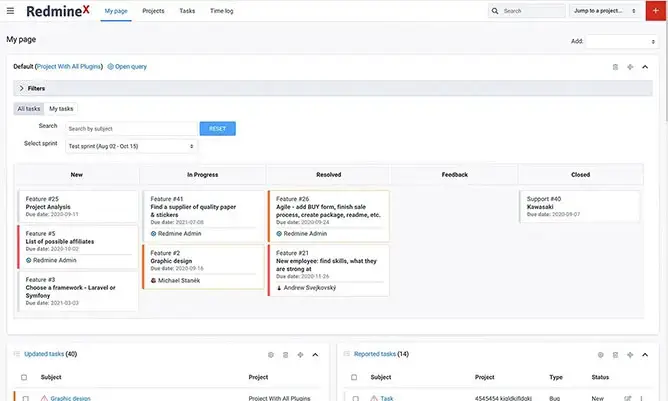Open the Graphic design task link
Viewport: 668px width, 401px height.
(71, 398)
